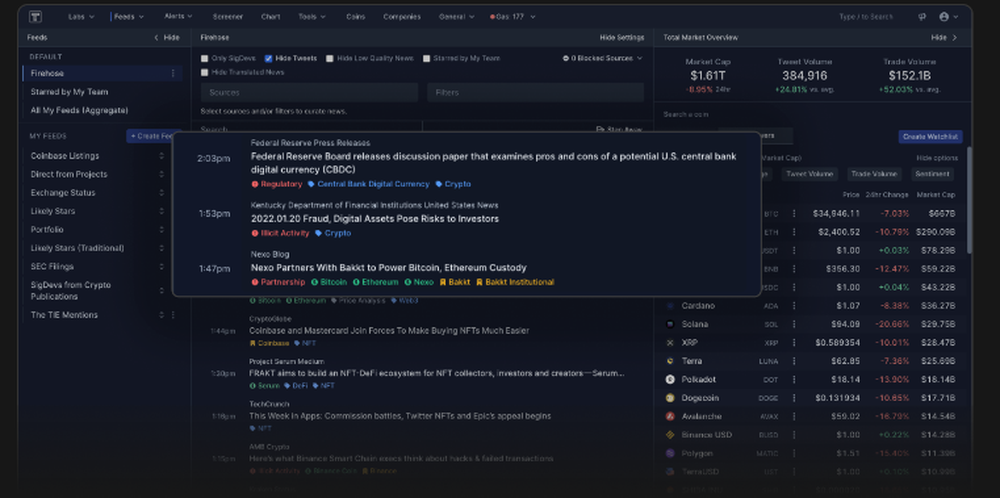Viewport: 1000px width, 498px height.
Task: Open the Feeds dropdown menu
Action: point(129,17)
